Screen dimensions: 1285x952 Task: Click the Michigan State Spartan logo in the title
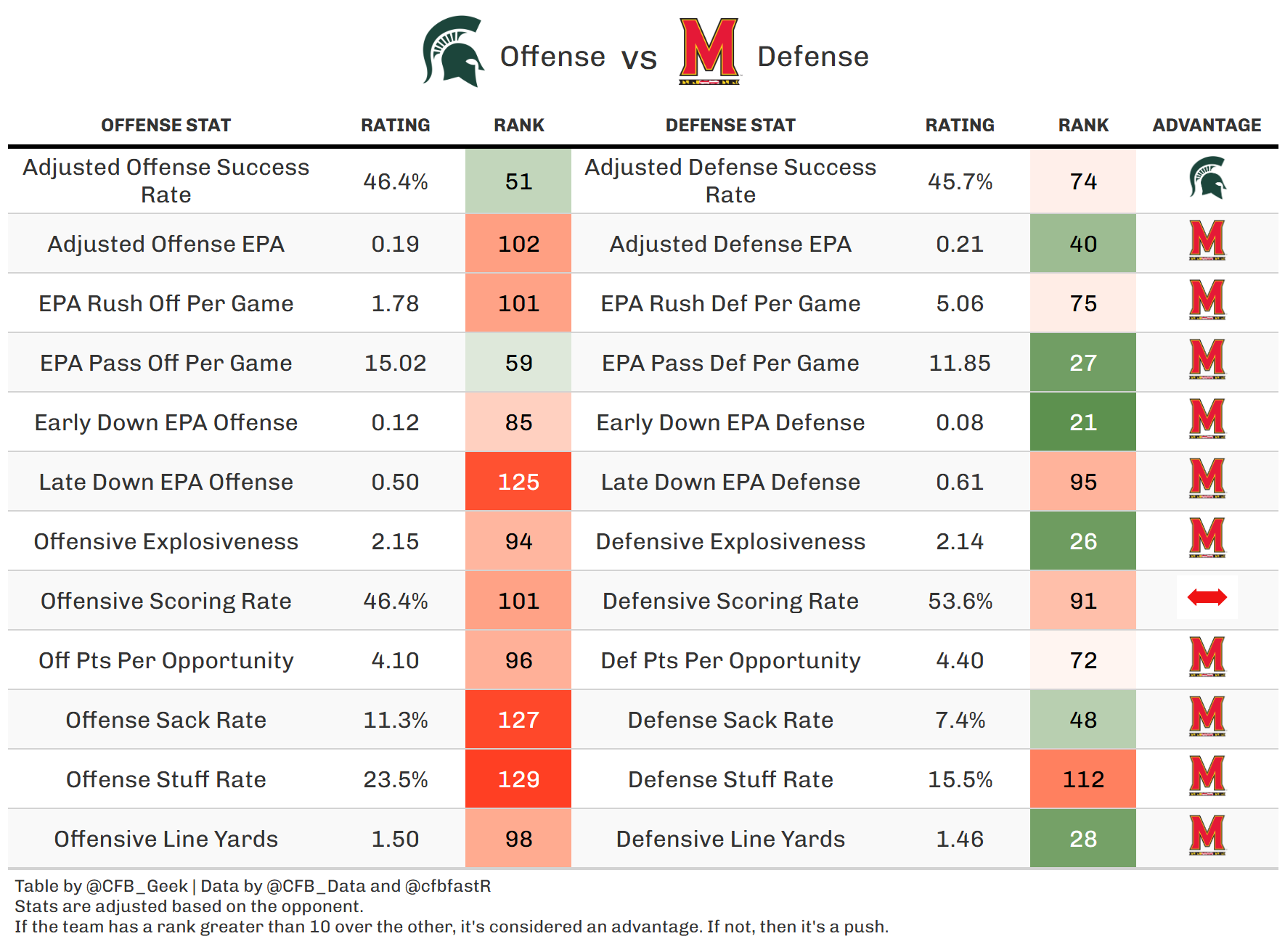pyautogui.click(x=453, y=52)
